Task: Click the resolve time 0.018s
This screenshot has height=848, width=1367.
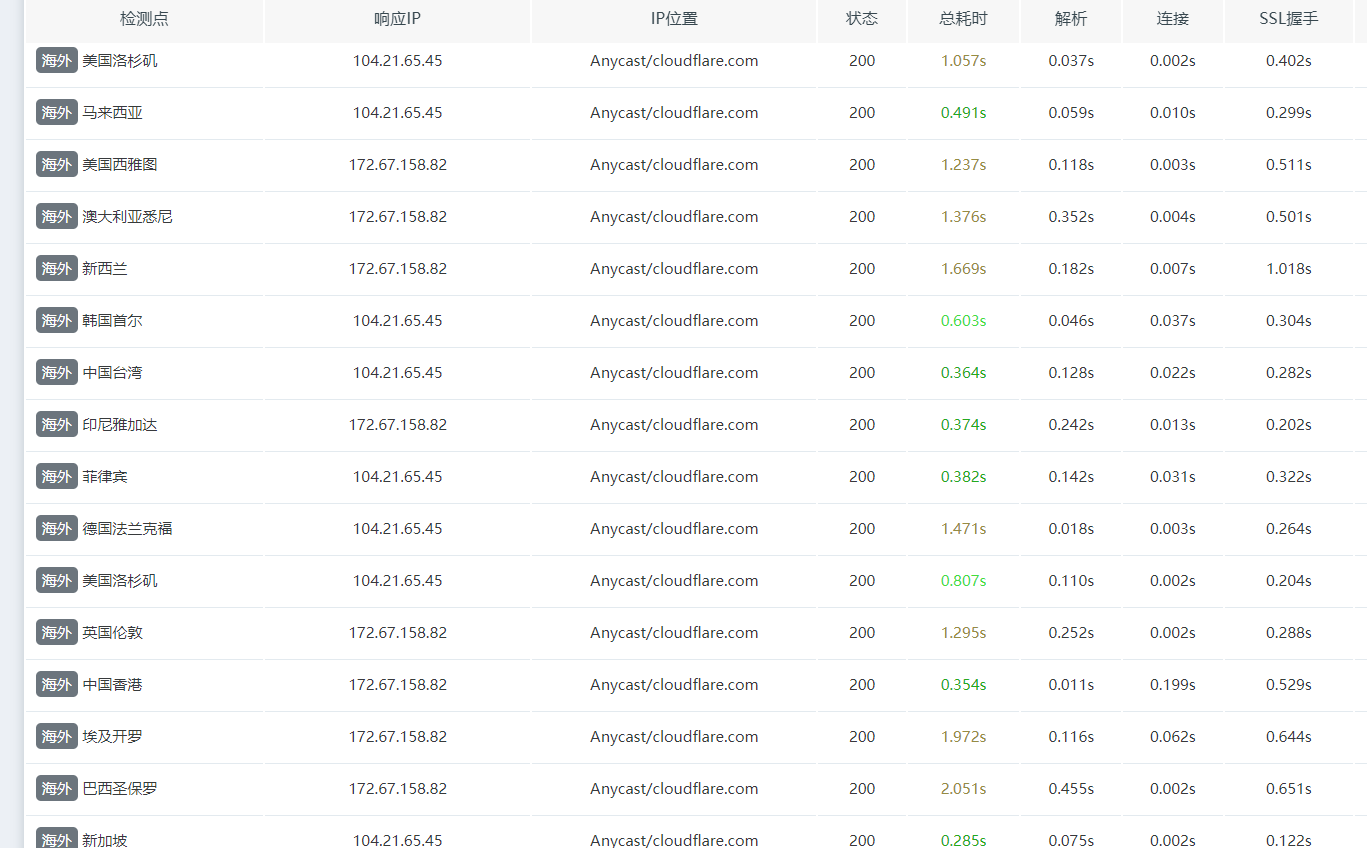Action: point(1071,529)
